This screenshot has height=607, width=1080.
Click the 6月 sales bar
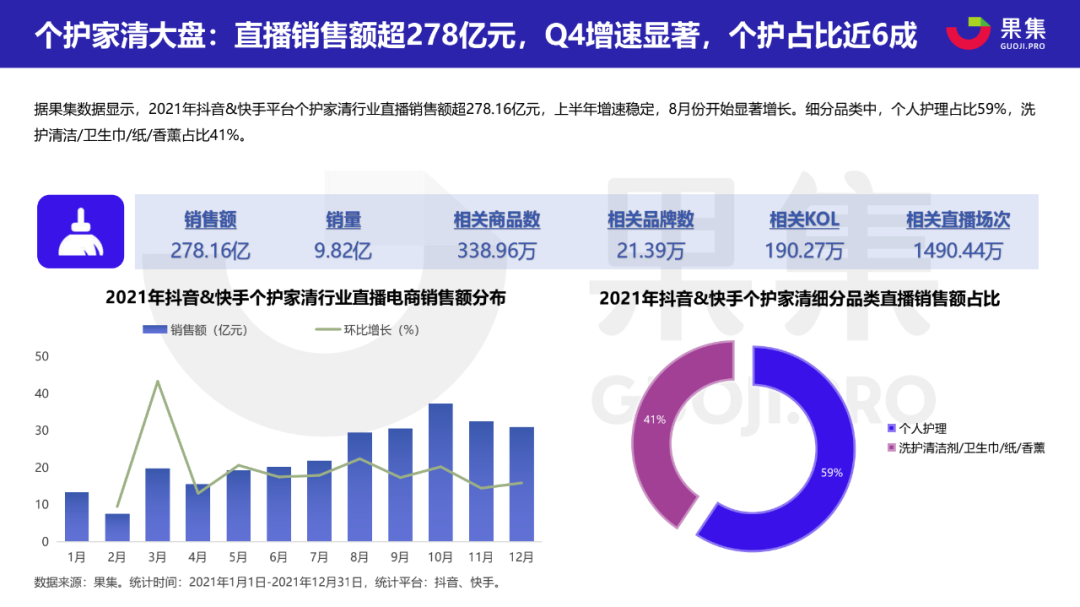(279, 504)
